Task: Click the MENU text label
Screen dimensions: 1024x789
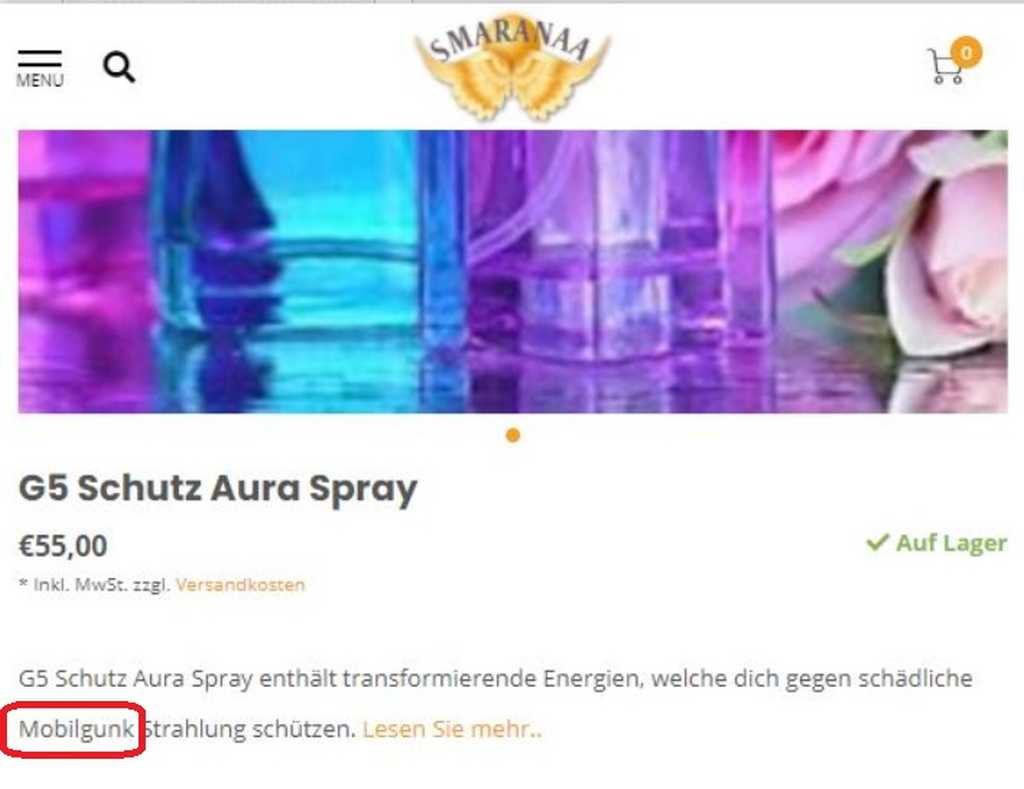Action: coord(40,80)
